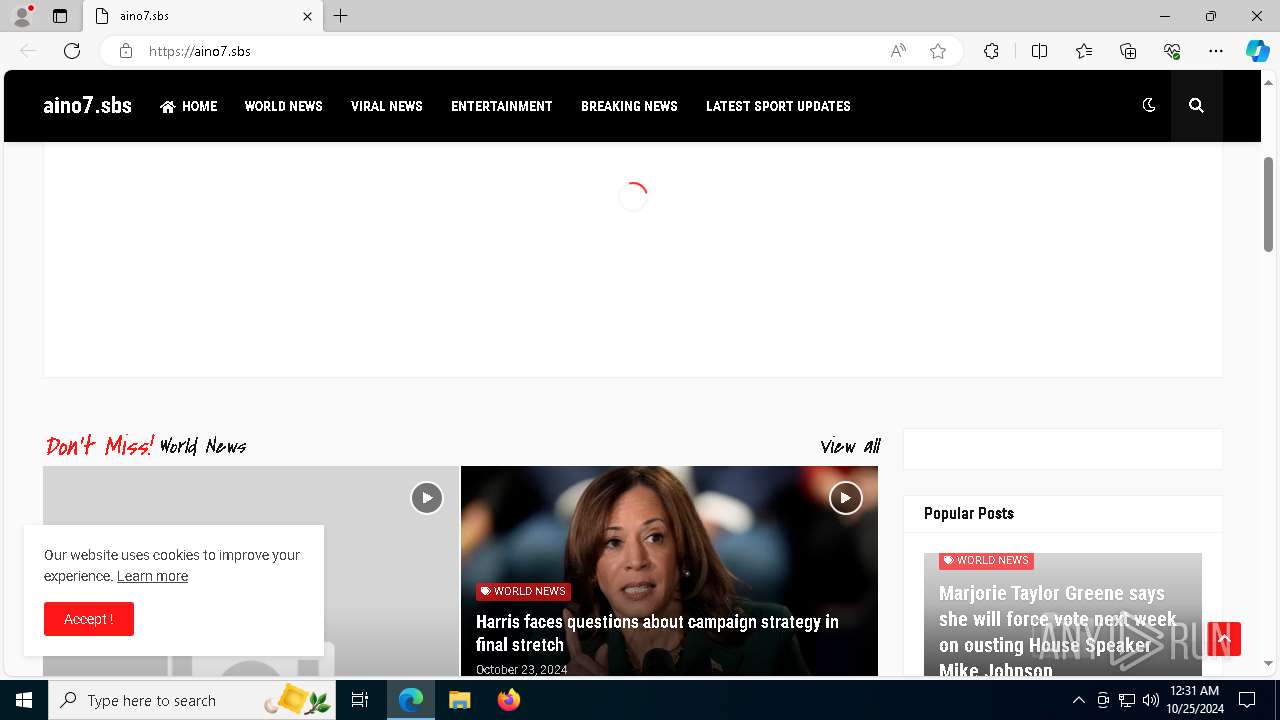The height and width of the screenshot is (720, 1280).
Task: Enable split screen view
Action: click(x=1039, y=51)
